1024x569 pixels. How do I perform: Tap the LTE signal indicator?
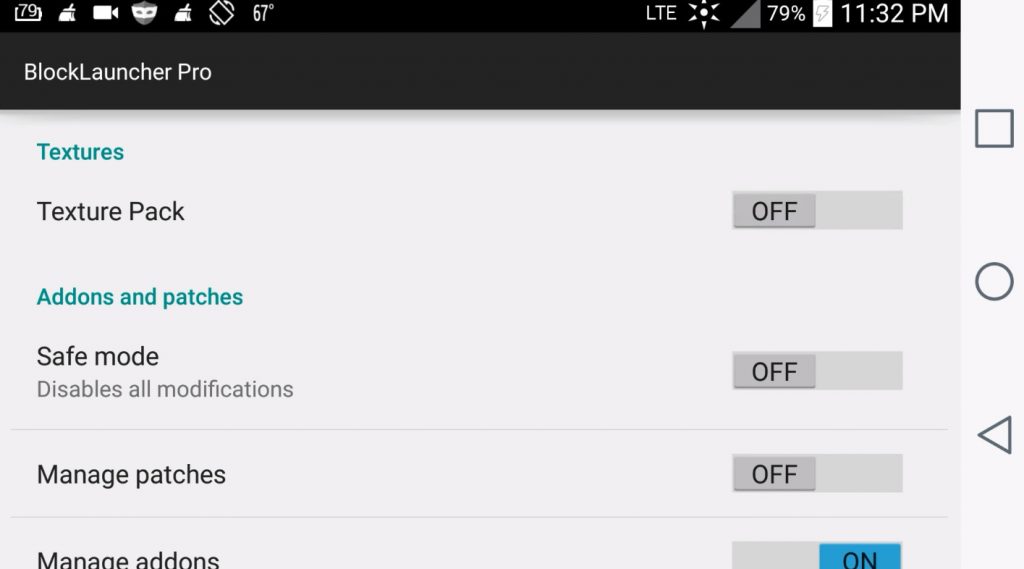661,13
